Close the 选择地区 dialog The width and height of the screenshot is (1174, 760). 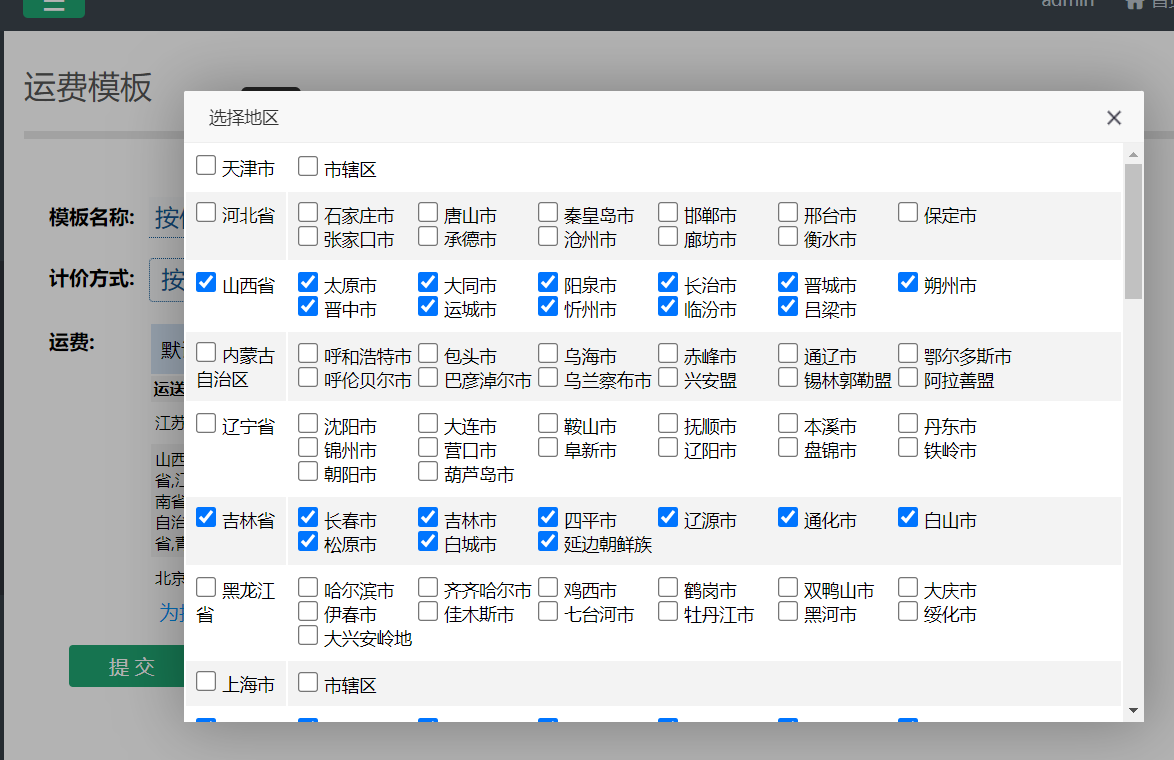1113,118
